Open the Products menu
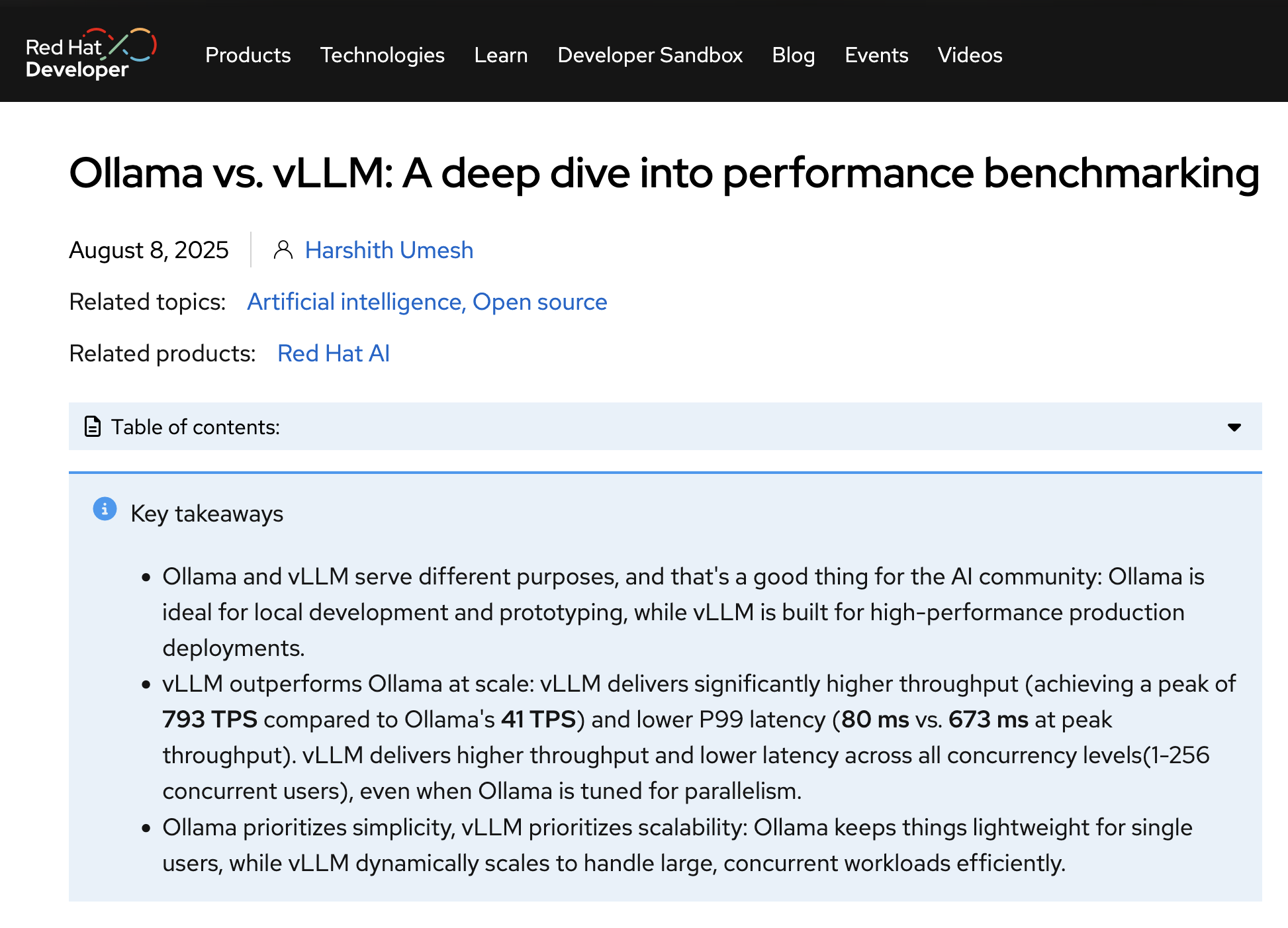 (x=248, y=55)
